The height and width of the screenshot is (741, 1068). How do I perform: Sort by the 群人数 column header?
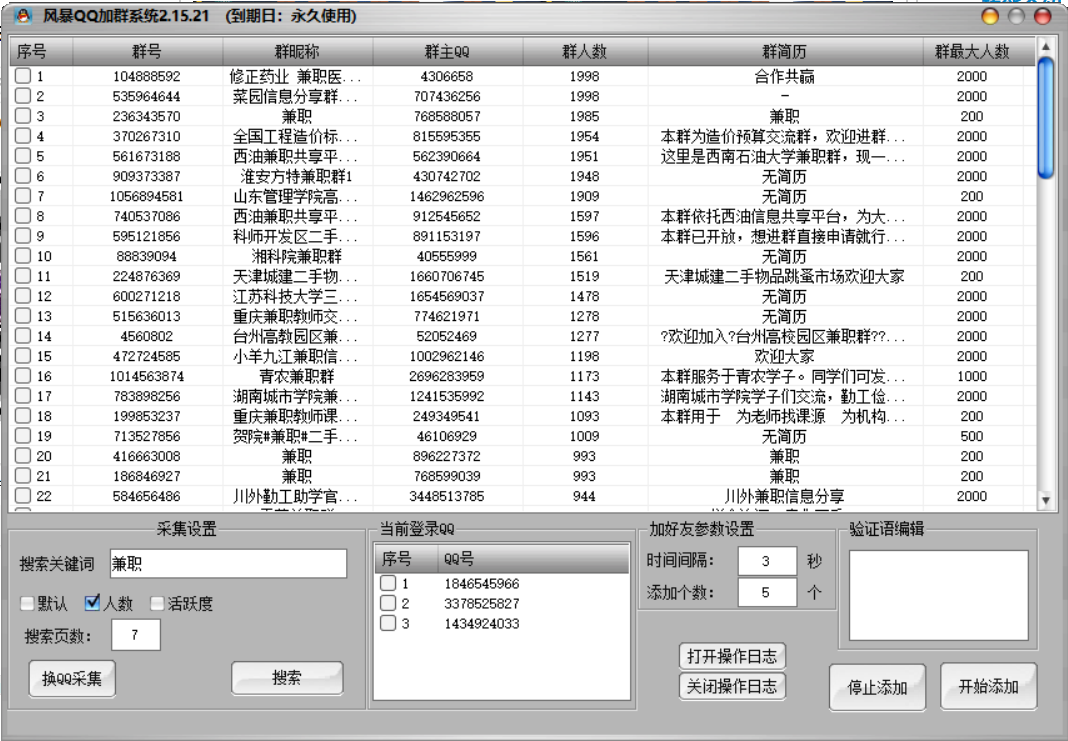pos(585,52)
